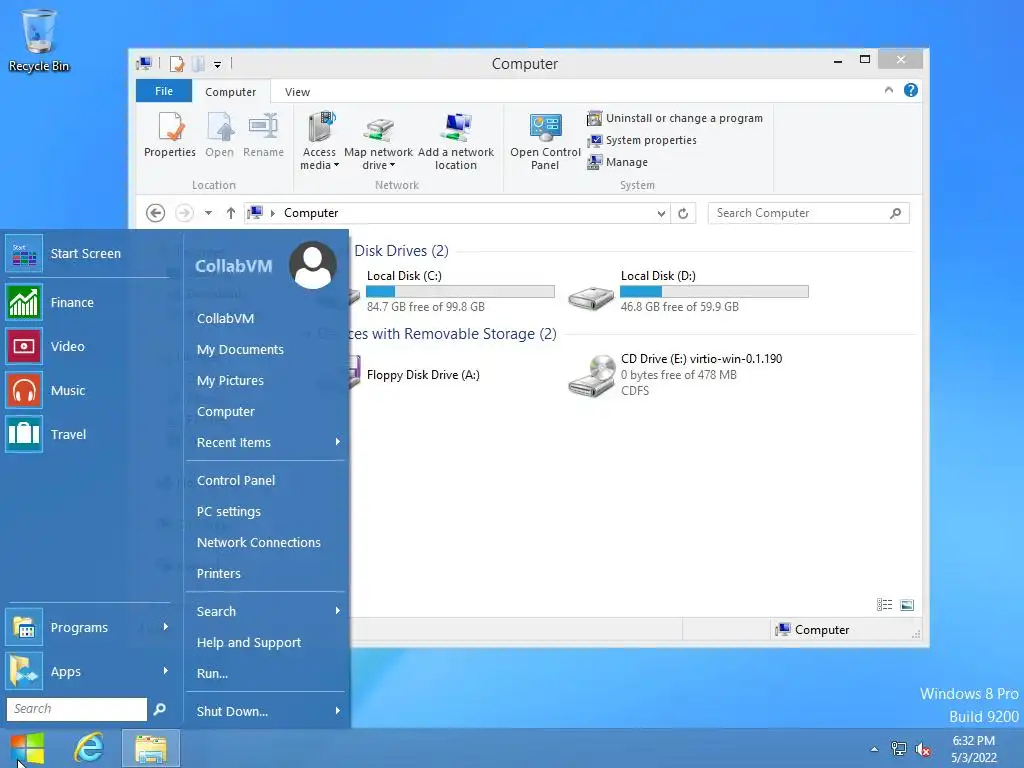
Task: Open the recent locations dropdown arrow
Action: (208, 213)
